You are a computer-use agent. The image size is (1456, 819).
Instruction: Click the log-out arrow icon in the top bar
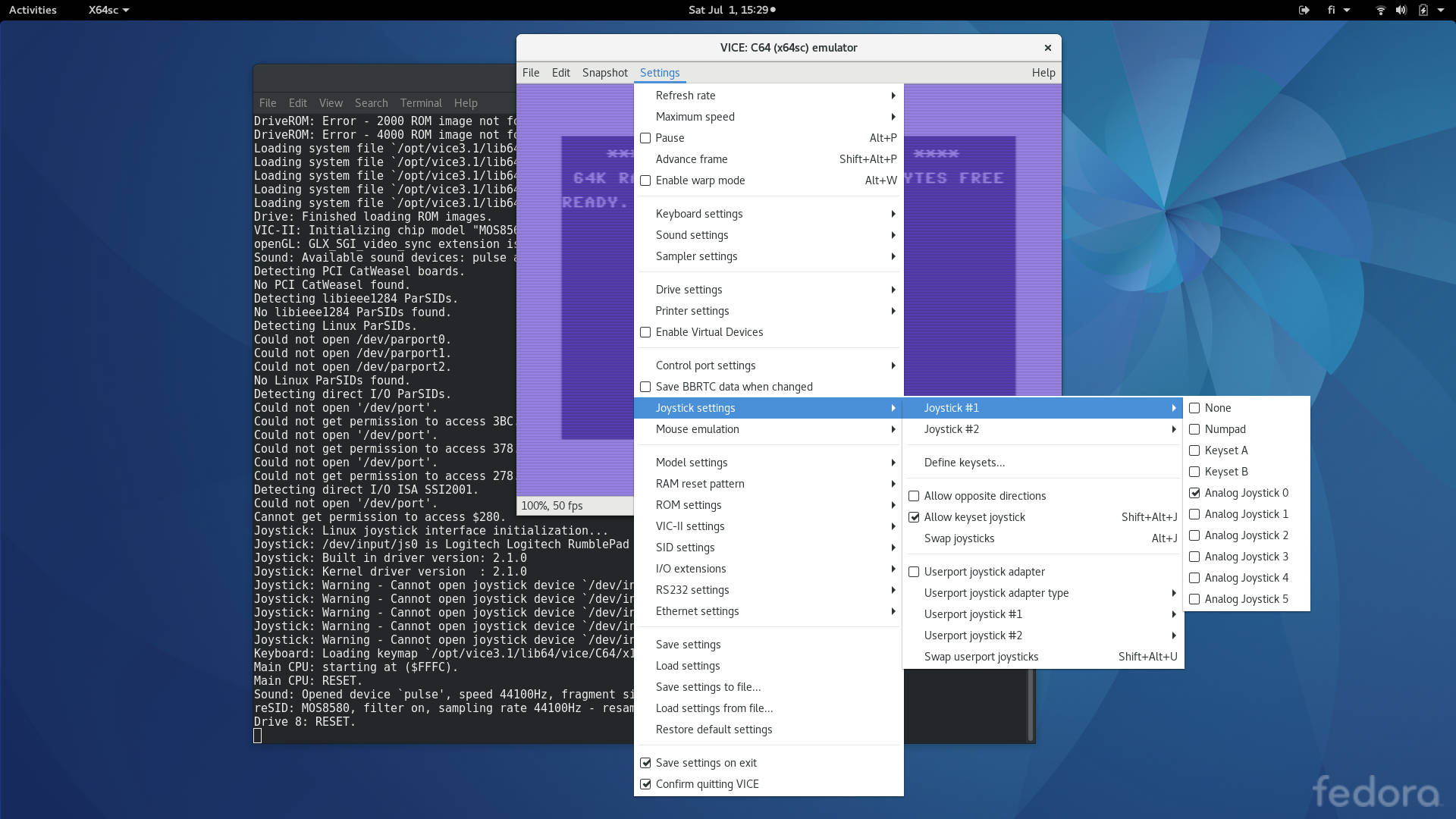(1303, 10)
